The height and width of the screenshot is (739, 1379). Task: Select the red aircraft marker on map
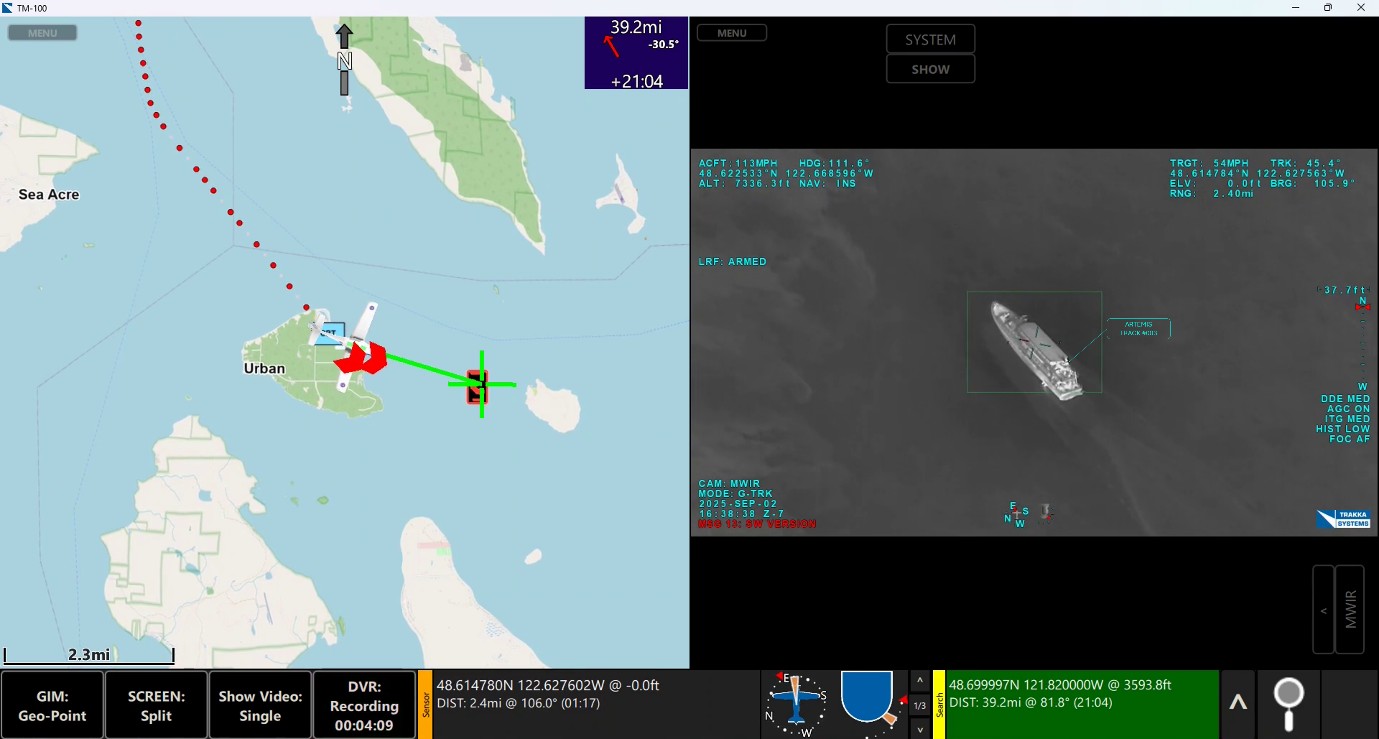pos(361,357)
